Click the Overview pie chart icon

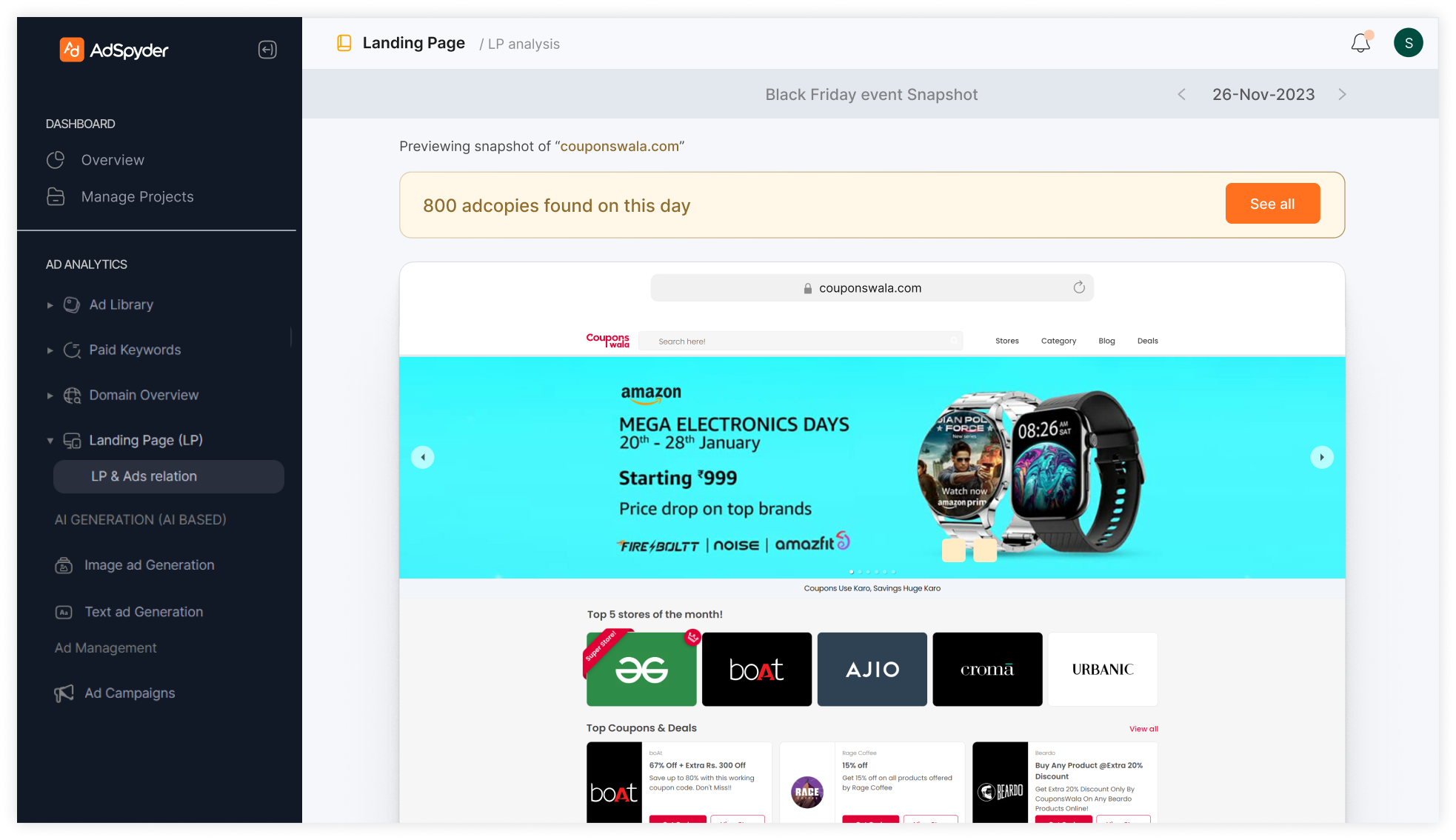point(56,160)
